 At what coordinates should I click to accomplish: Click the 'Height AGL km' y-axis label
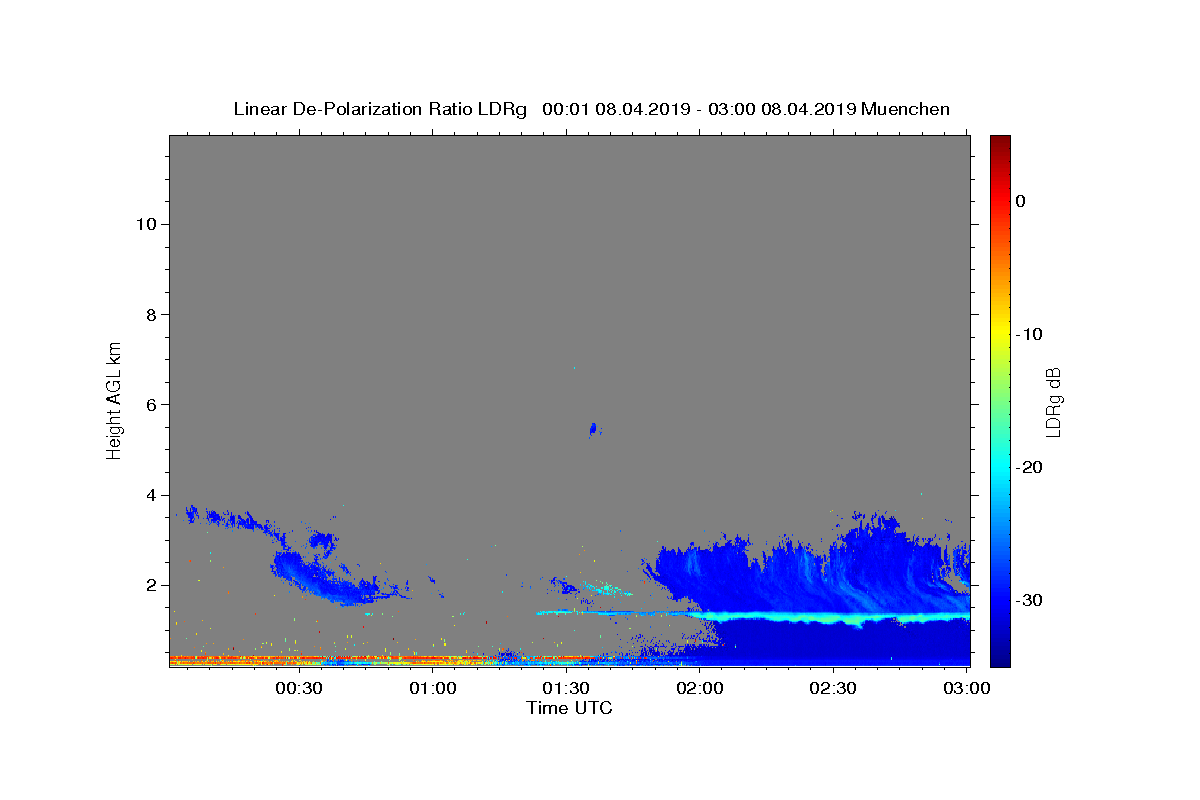click(115, 400)
